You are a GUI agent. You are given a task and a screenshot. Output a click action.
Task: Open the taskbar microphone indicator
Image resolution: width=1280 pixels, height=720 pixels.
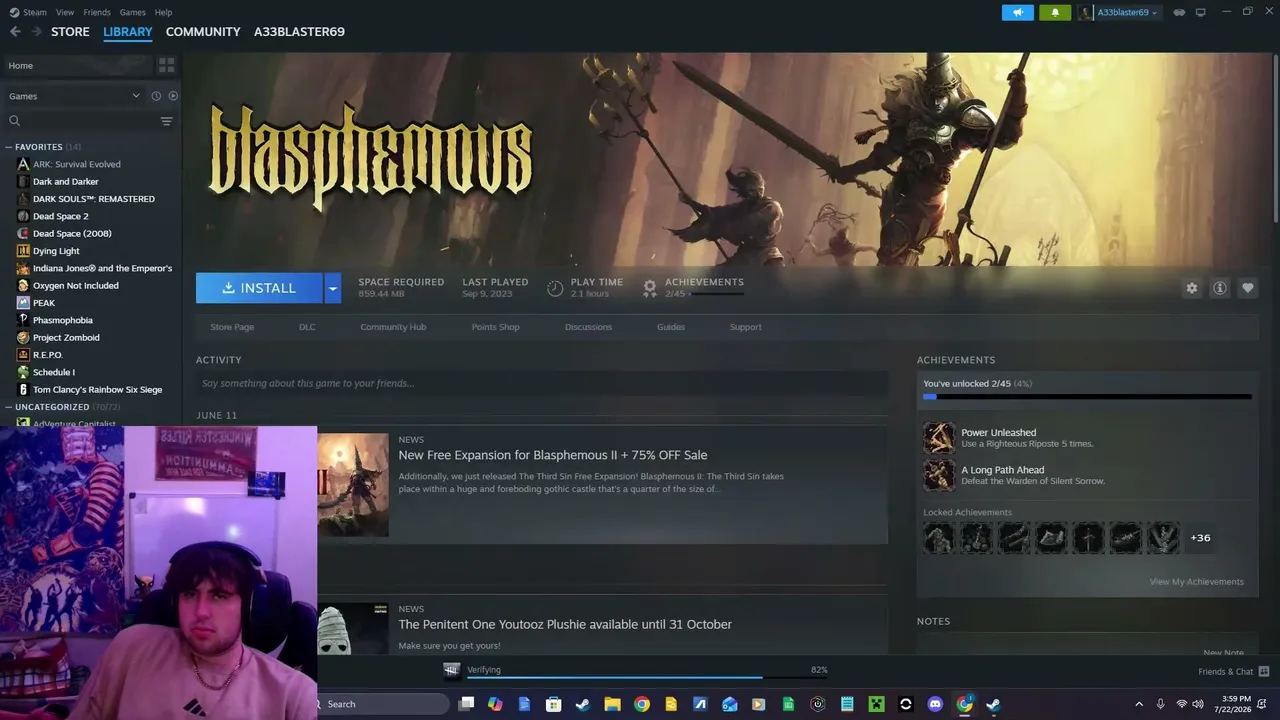(x=1160, y=704)
